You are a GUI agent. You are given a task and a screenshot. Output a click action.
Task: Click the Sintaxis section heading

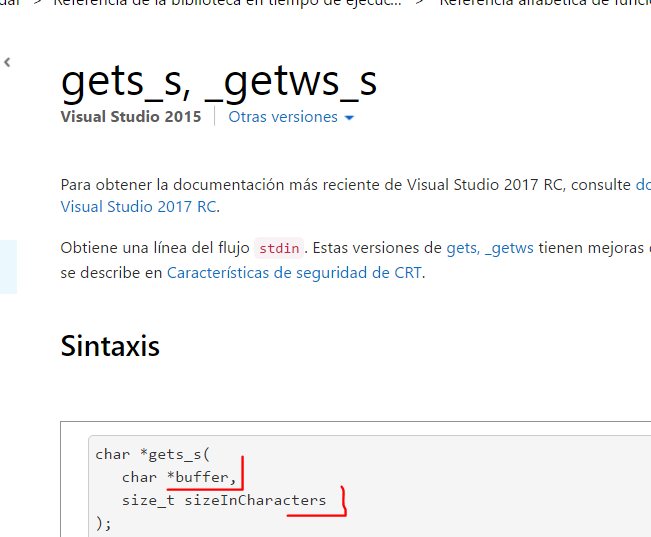click(110, 346)
